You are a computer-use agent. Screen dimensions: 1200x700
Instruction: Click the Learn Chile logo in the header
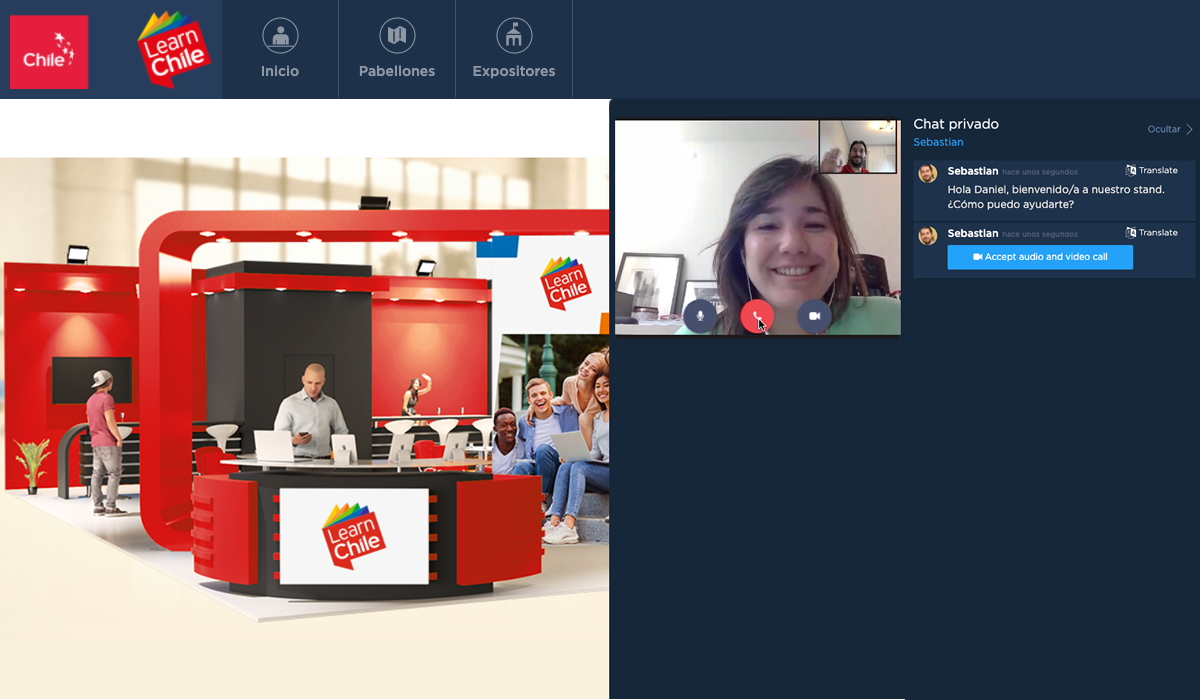pos(176,48)
